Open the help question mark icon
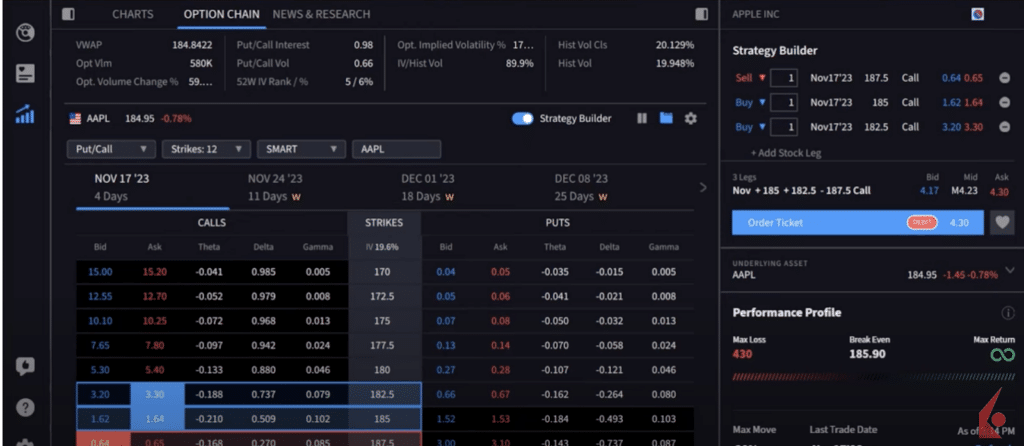This screenshot has width=1024, height=446. pyautogui.click(x=25, y=407)
